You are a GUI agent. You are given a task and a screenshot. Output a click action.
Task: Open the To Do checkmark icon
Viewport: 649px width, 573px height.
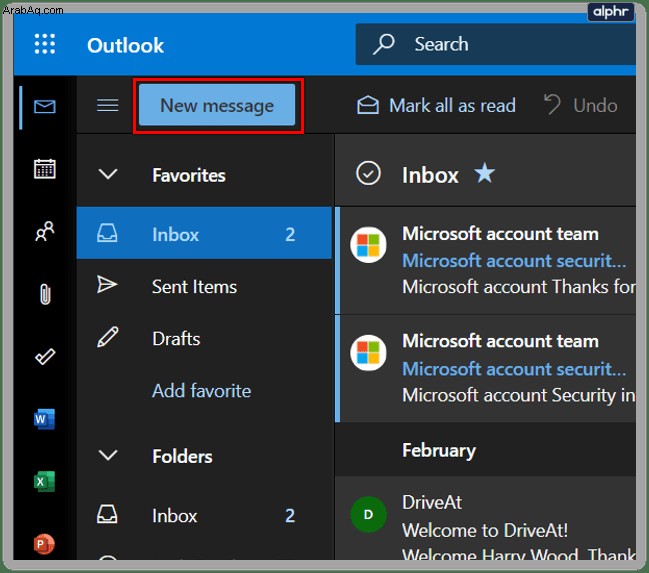[x=45, y=356]
